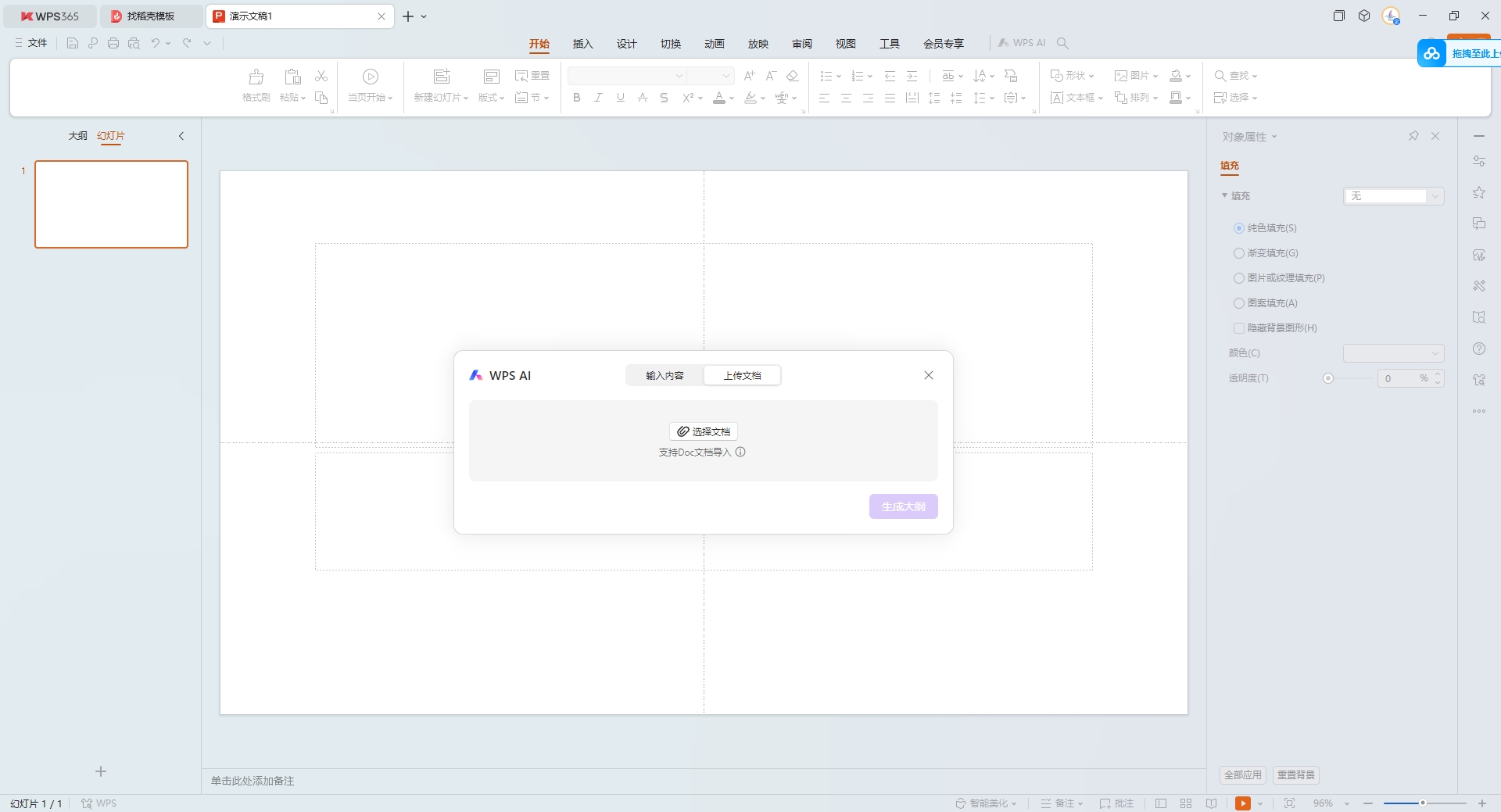The height and width of the screenshot is (812, 1501).
Task: Click the fit-to-window icon in status bar
Action: click(1290, 803)
